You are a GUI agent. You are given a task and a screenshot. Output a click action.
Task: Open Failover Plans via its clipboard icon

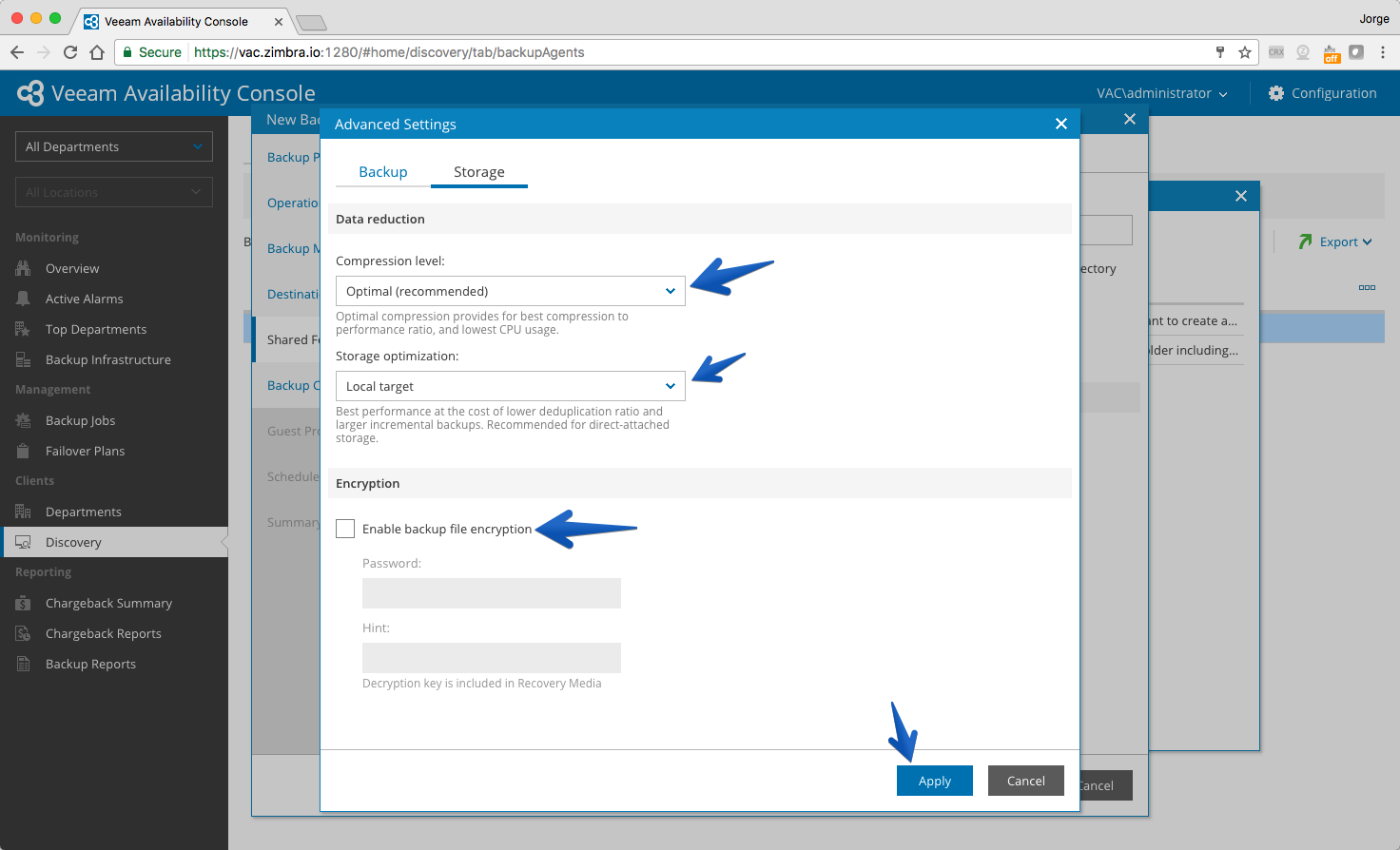click(23, 451)
